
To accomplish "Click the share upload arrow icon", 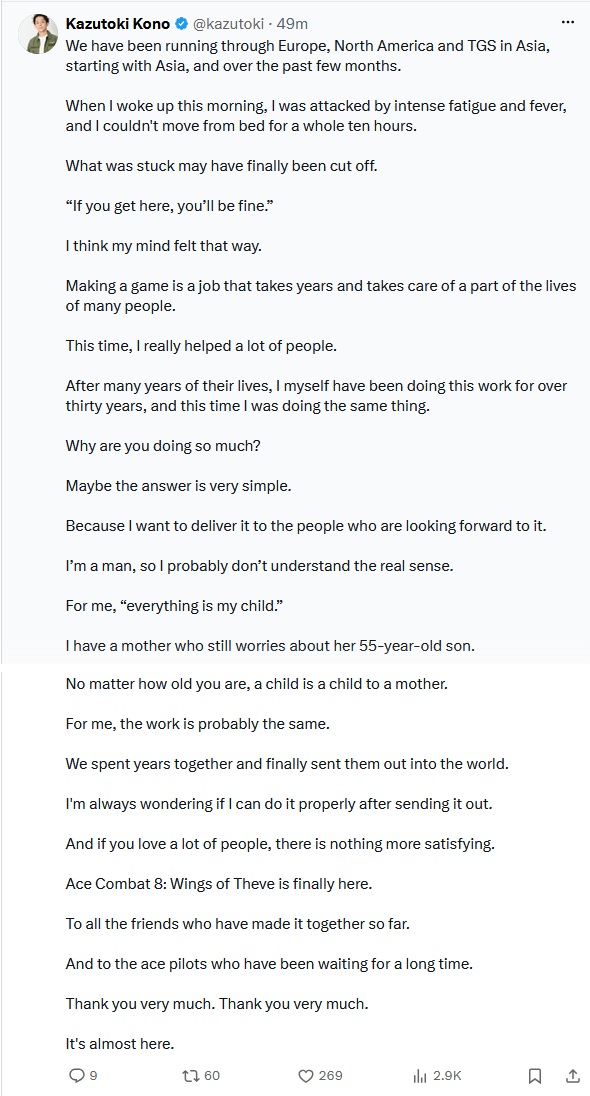I will pyautogui.click(x=572, y=1075).
